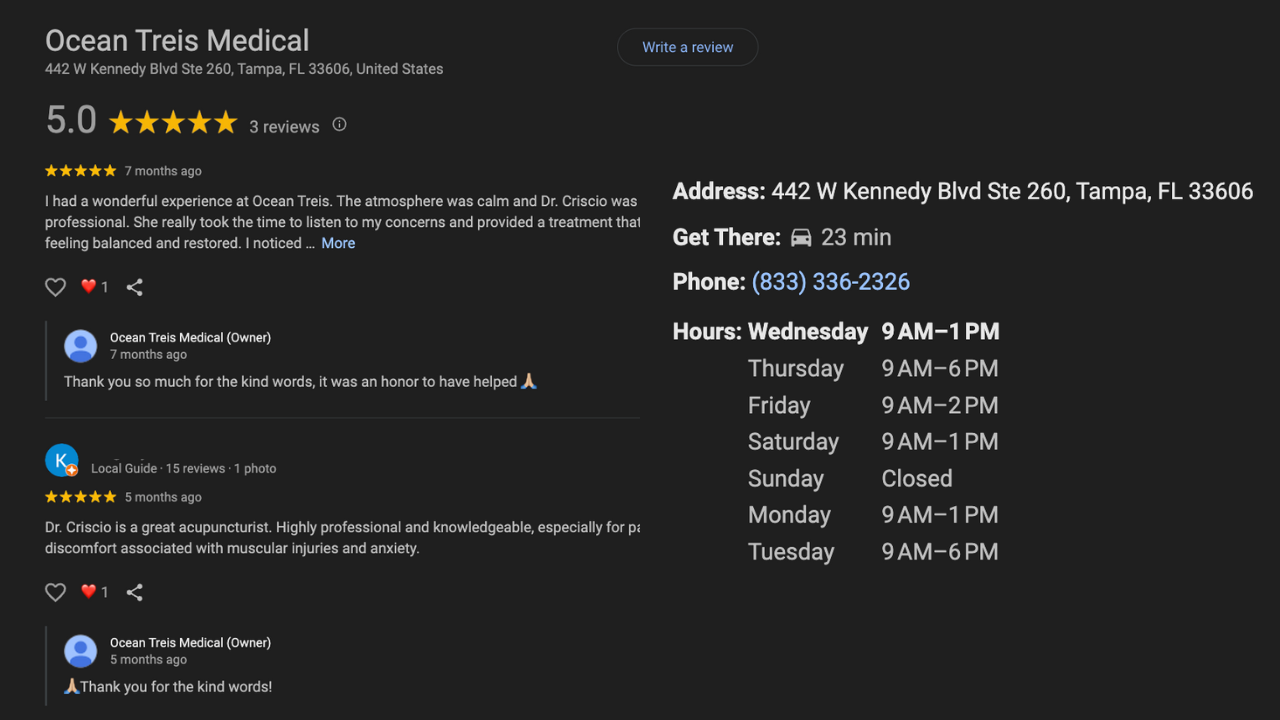Open reviewer K's profile avatar

(x=61, y=461)
